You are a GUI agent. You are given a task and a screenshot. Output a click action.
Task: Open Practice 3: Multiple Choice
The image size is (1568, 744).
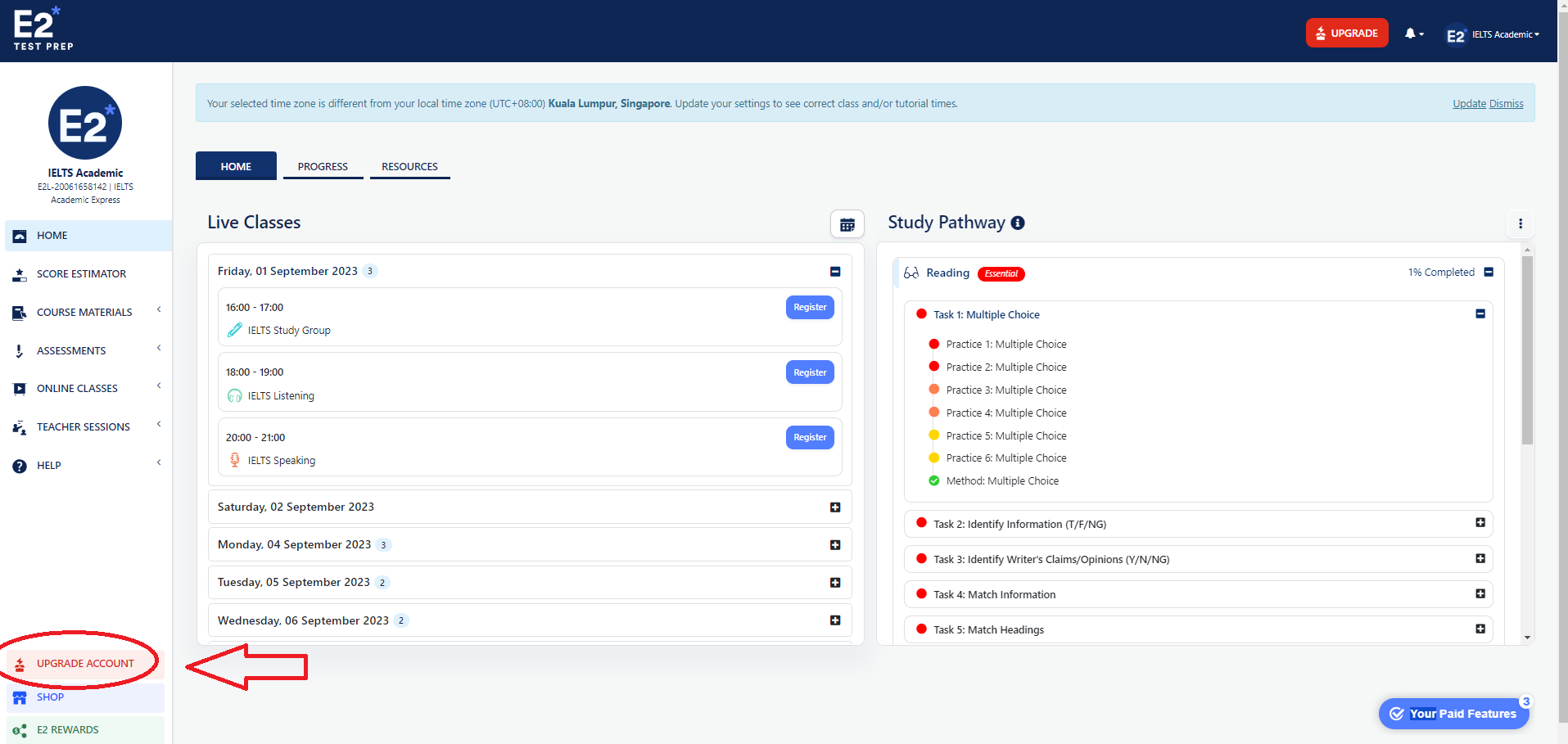pos(1006,390)
